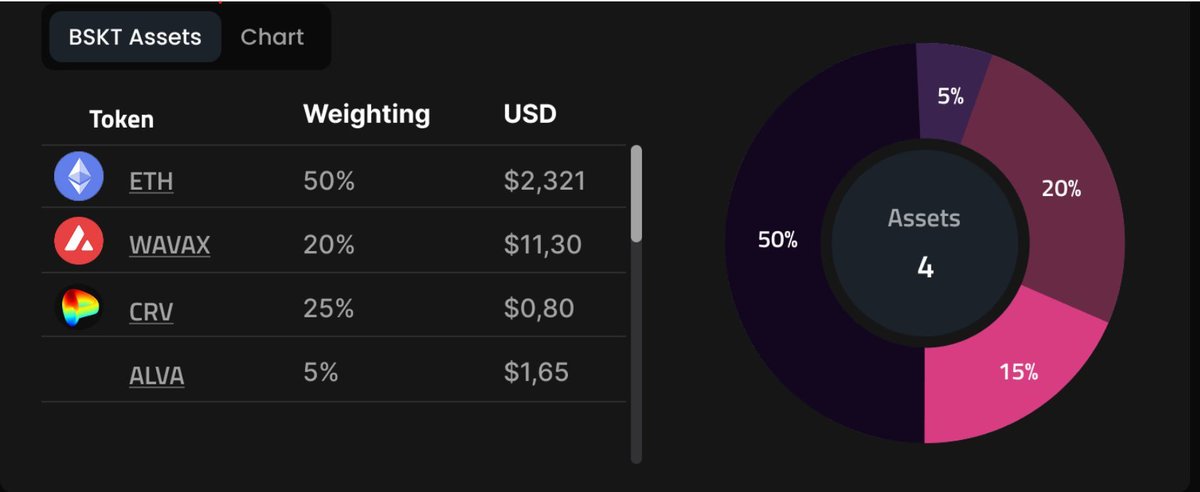1200x492 pixels.
Task: Select the 5% purple donut segment
Action: point(951,95)
